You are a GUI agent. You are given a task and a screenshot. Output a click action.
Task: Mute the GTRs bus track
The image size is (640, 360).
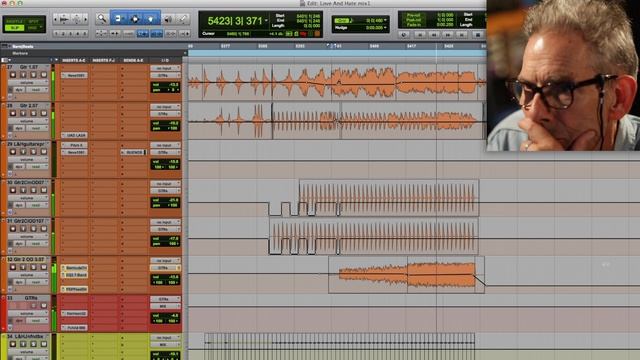(44, 305)
